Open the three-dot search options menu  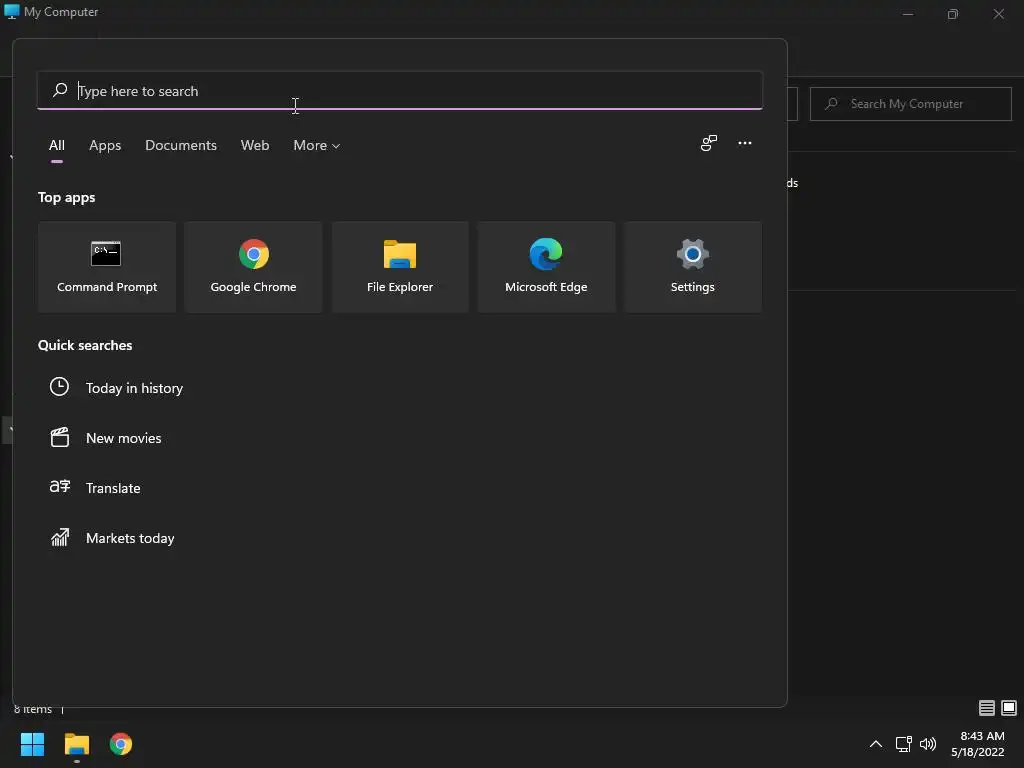[x=744, y=143]
